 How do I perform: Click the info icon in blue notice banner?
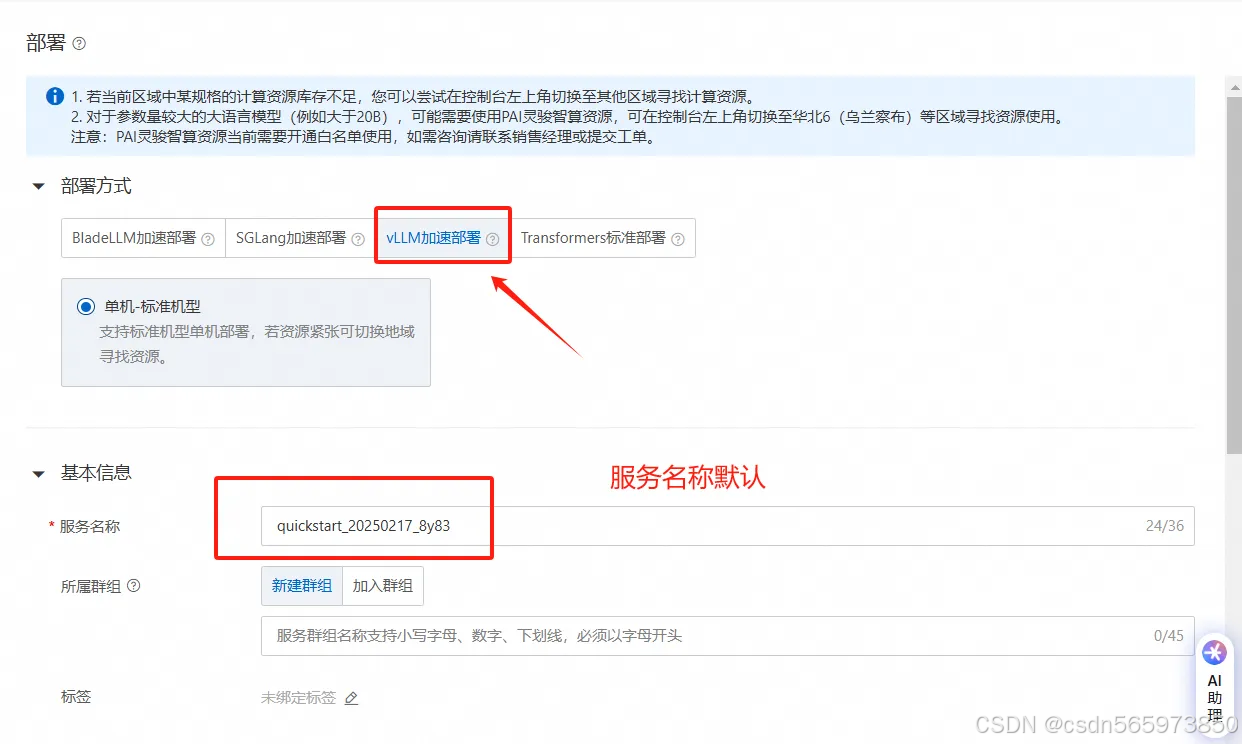(x=54, y=96)
